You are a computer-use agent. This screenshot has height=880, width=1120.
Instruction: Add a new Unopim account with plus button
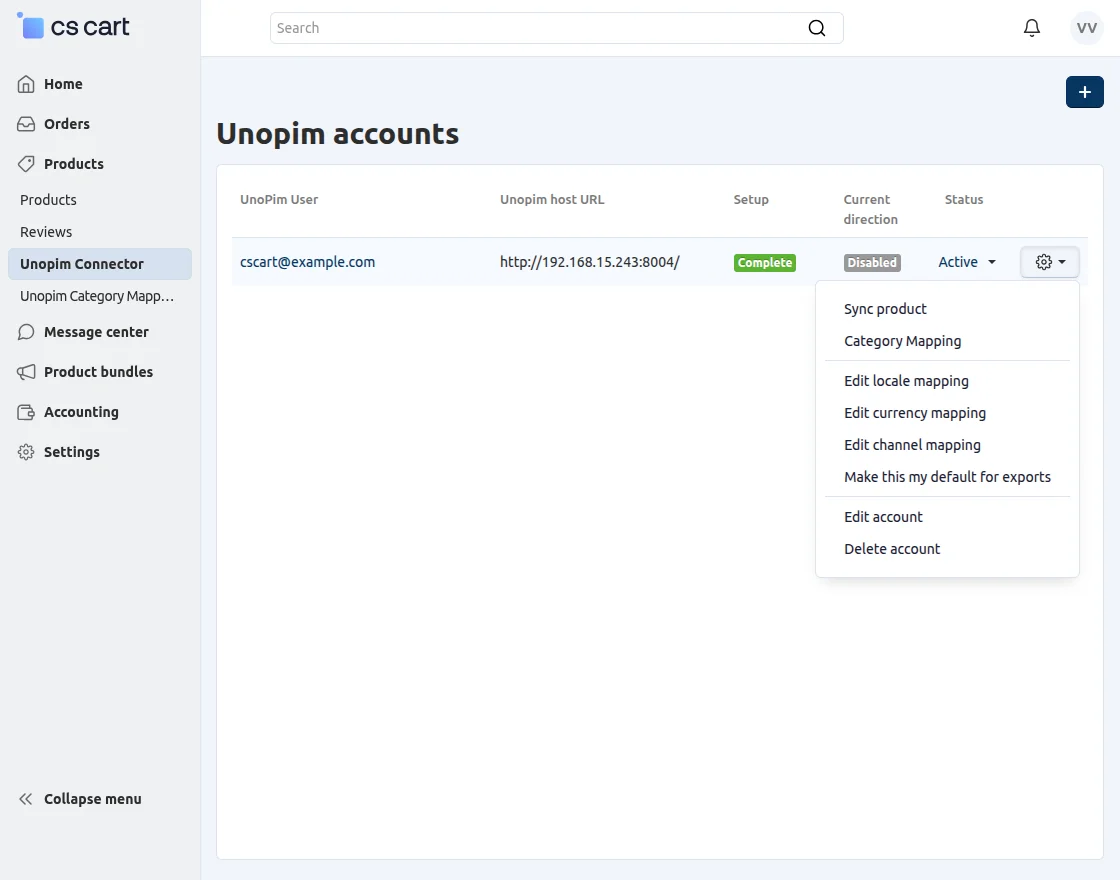(1084, 92)
